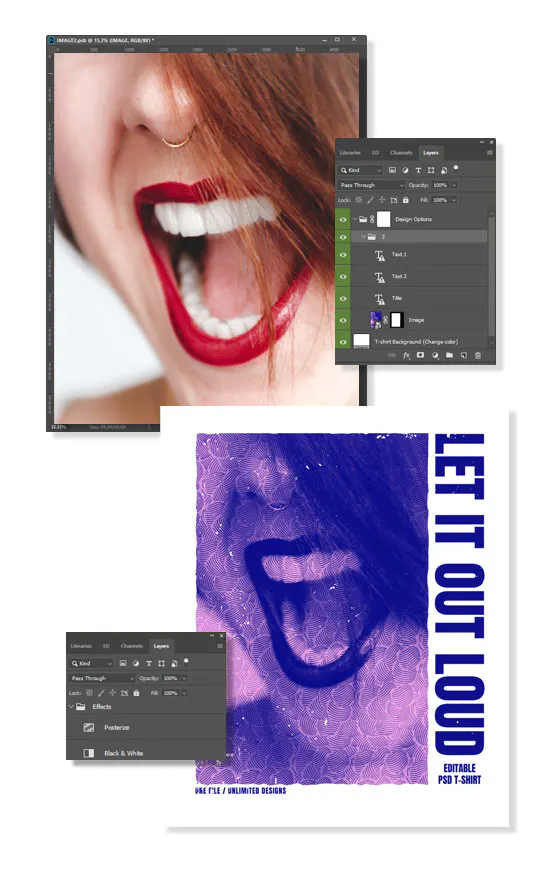Open Kind filter dropdown in Effects panel
The image size is (555, 894).
point(91,663)
